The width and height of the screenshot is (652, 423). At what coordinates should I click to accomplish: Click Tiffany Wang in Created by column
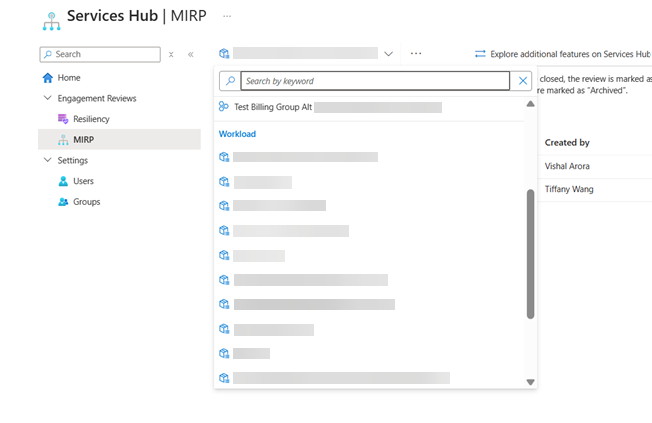569,189
